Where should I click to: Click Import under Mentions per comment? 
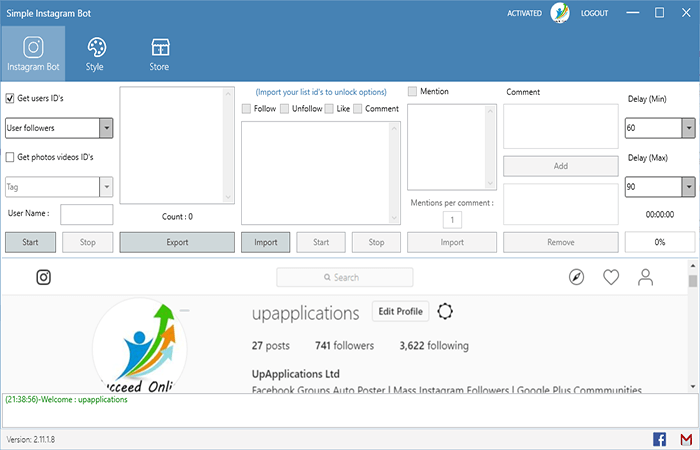coord(452,242)
